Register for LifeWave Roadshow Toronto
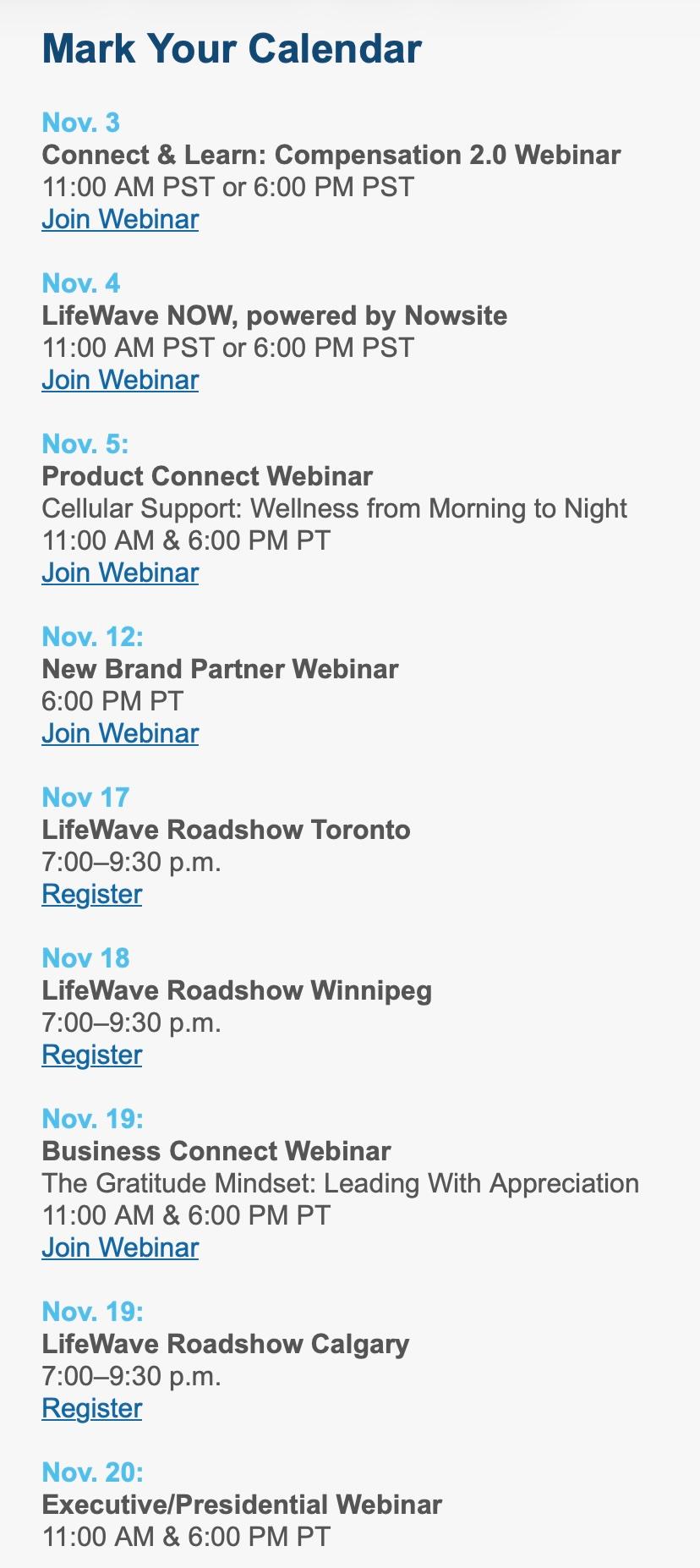The width and height of the screenshot is (700, 1568). point(92,894)
